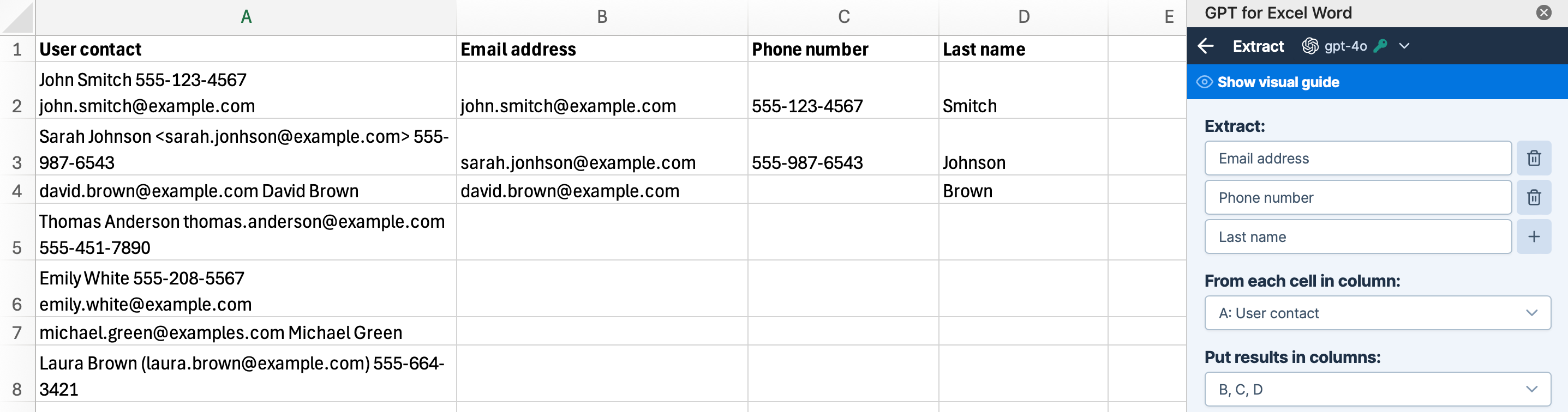The width and height of the screenshot is (1568, 412).
Task: Open the B, C, D results columns dropdown
Action: coord(1378,390)
